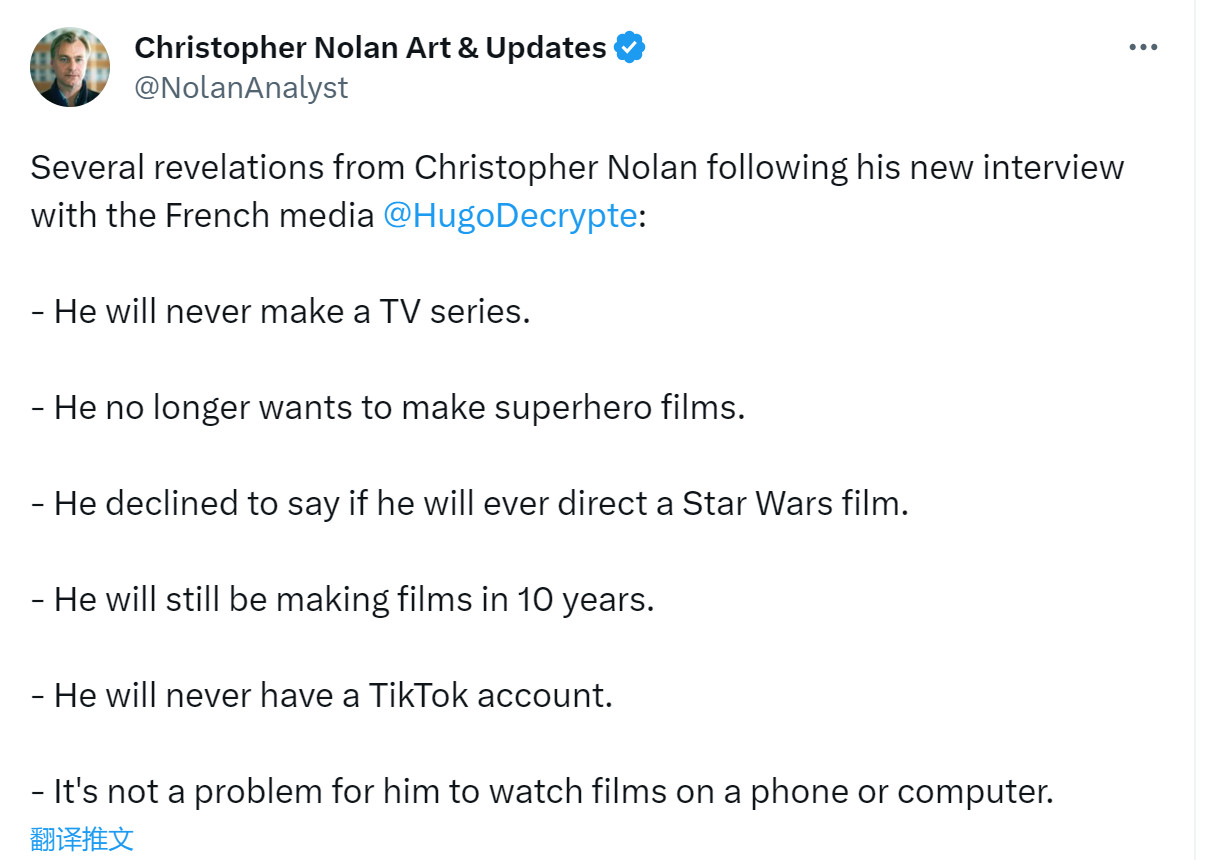
Task: Click the blue verified checkmark badge
Action: pos(630,47)
